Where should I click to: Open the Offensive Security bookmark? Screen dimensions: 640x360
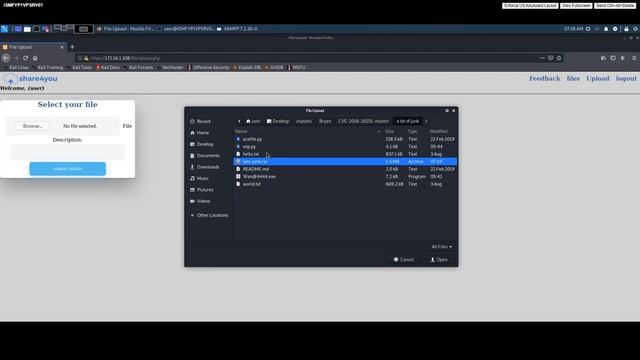[x=209, y=67]
